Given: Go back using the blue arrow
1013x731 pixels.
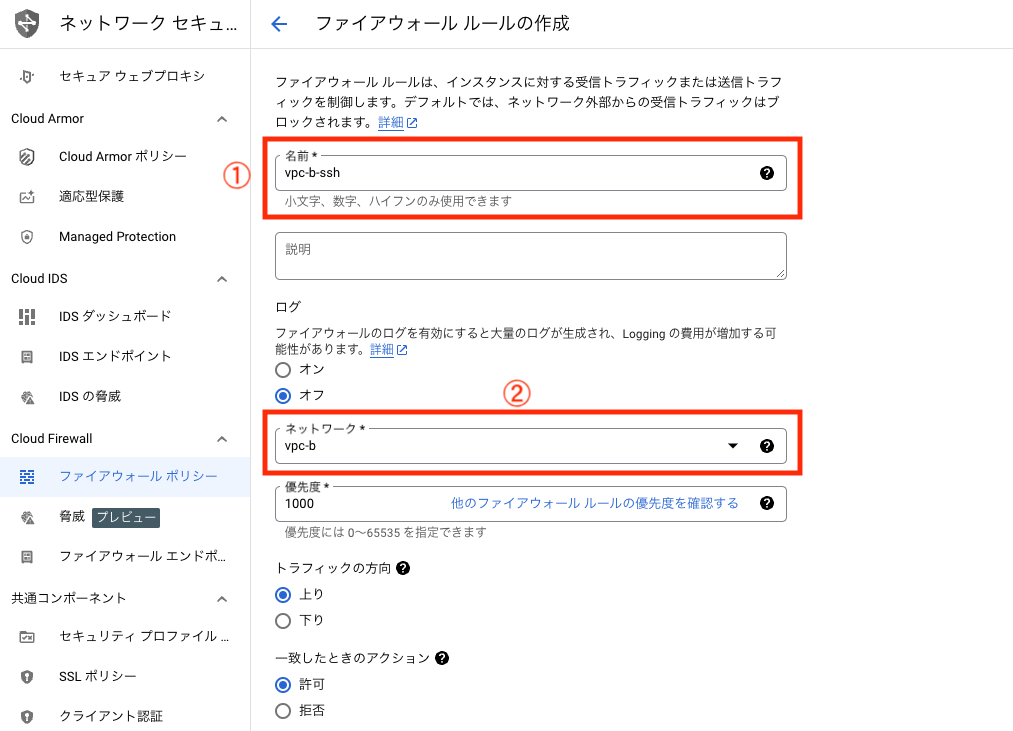Looking at the screenshot, I should click(x=279, y=24).
